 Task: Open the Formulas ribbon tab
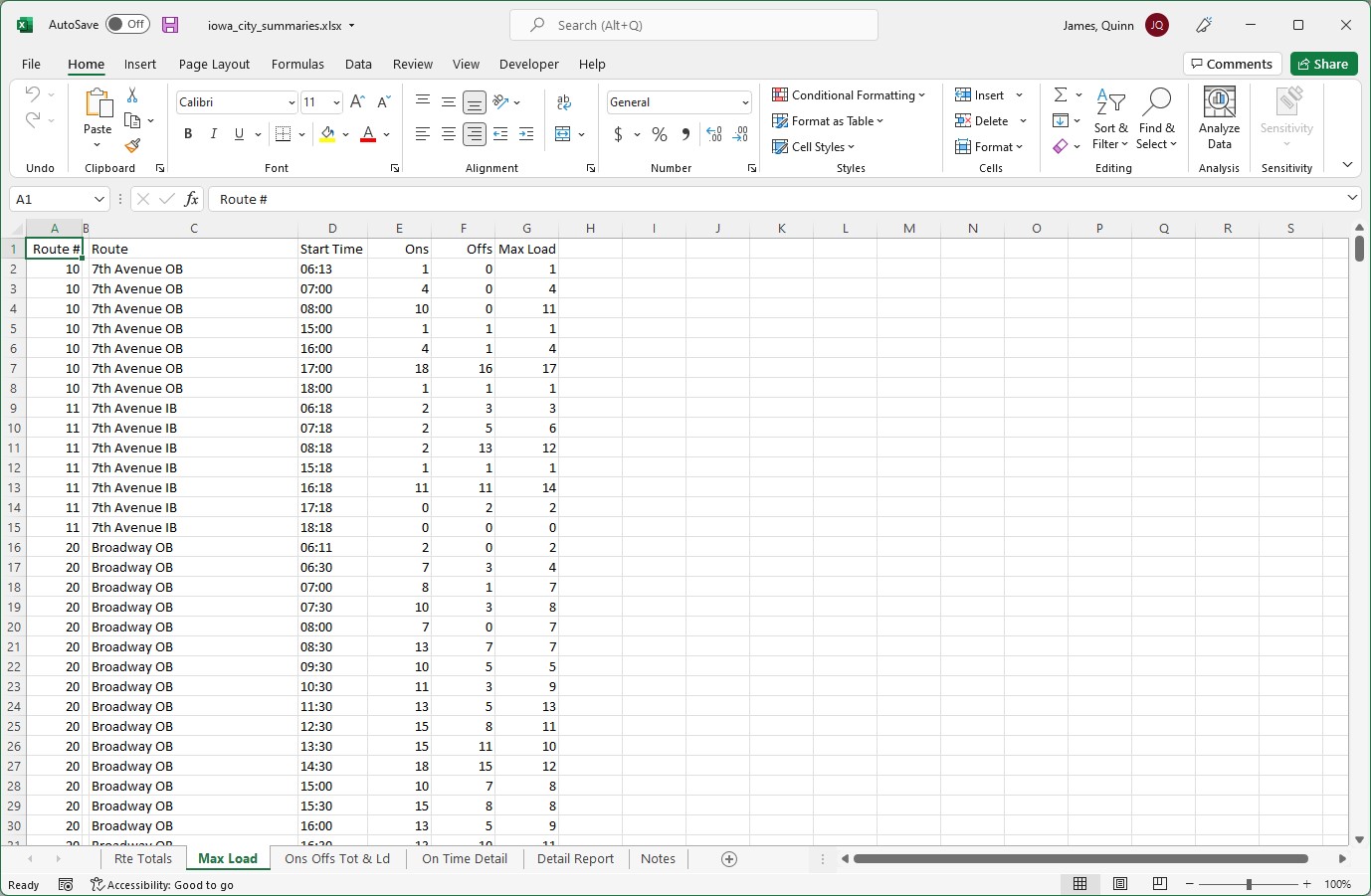pos(297,64)
